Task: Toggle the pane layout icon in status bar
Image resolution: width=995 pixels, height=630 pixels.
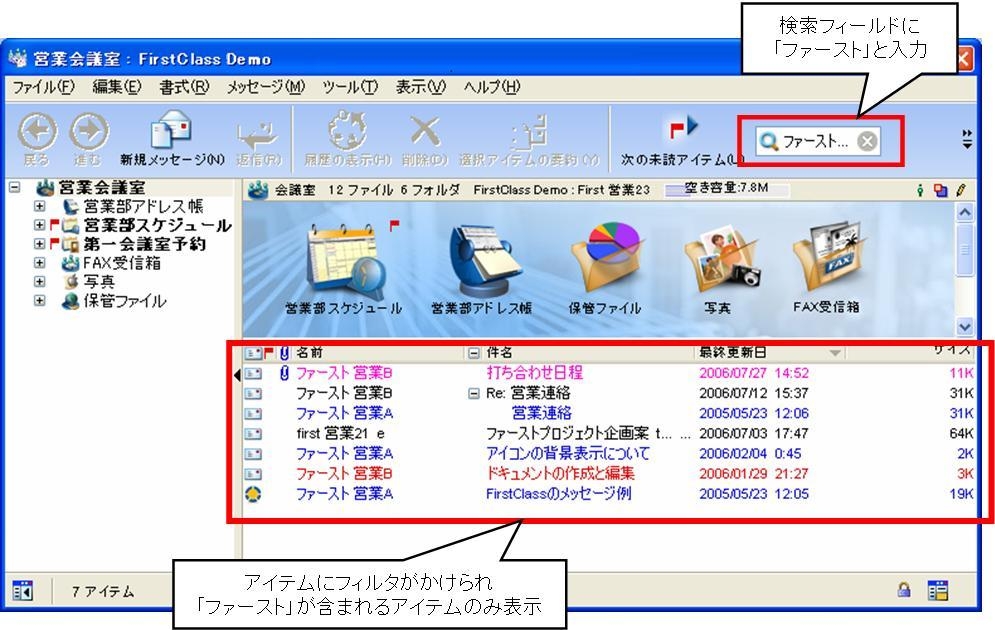Action: 23,590
